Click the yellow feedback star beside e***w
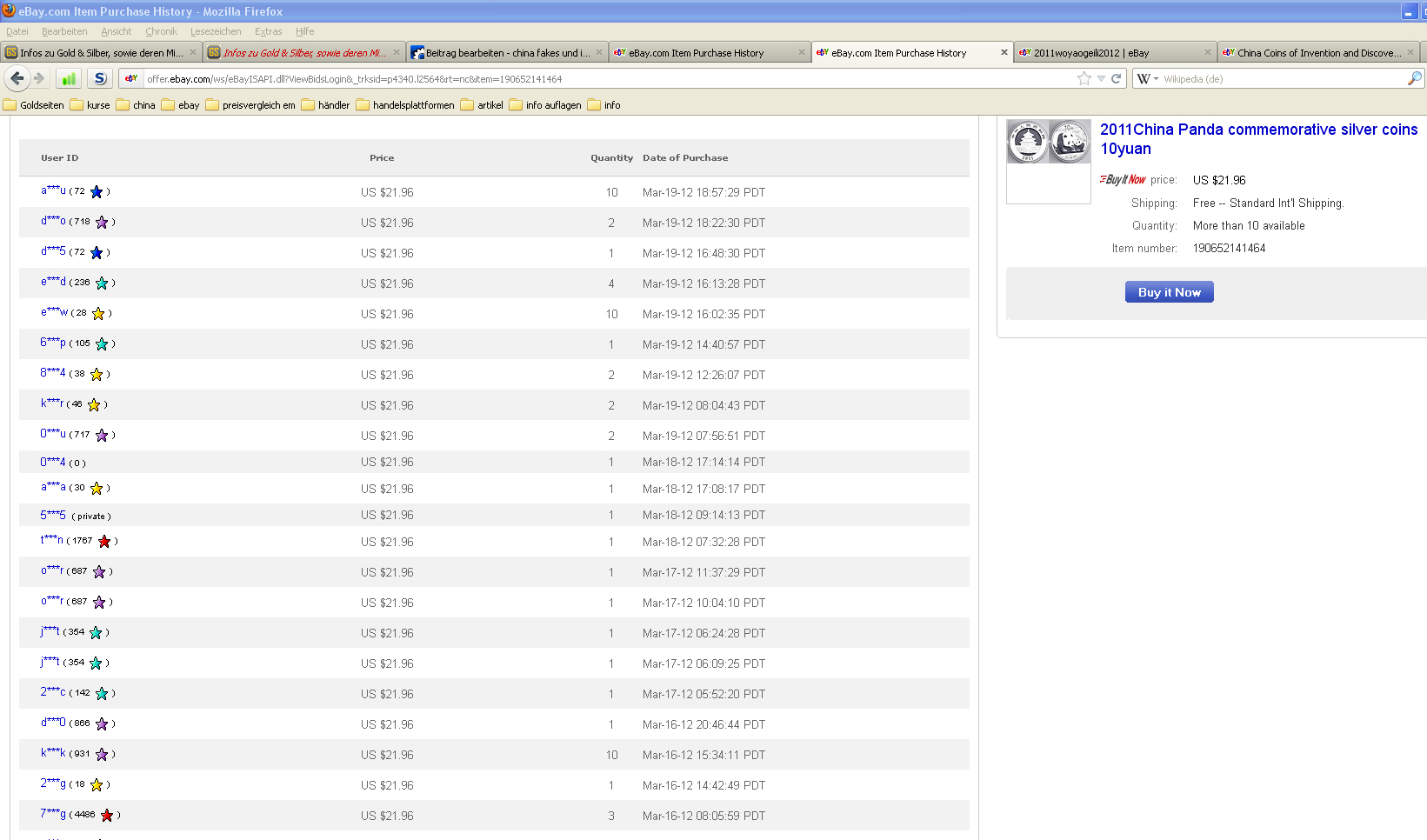This screenshot has height=840, width=1427. tap(98, 313)
